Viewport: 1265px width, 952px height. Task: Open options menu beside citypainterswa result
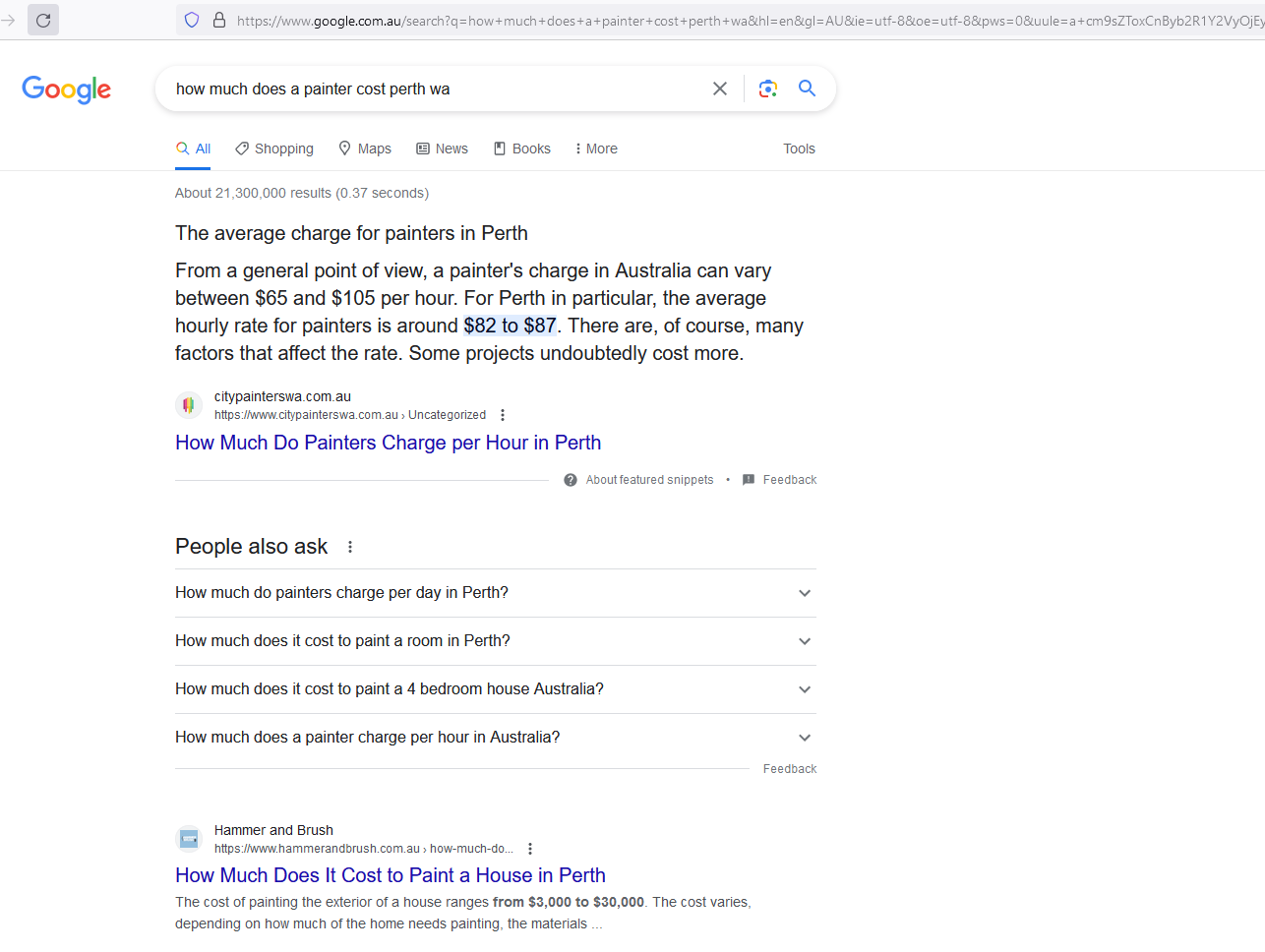pos(503,415)
